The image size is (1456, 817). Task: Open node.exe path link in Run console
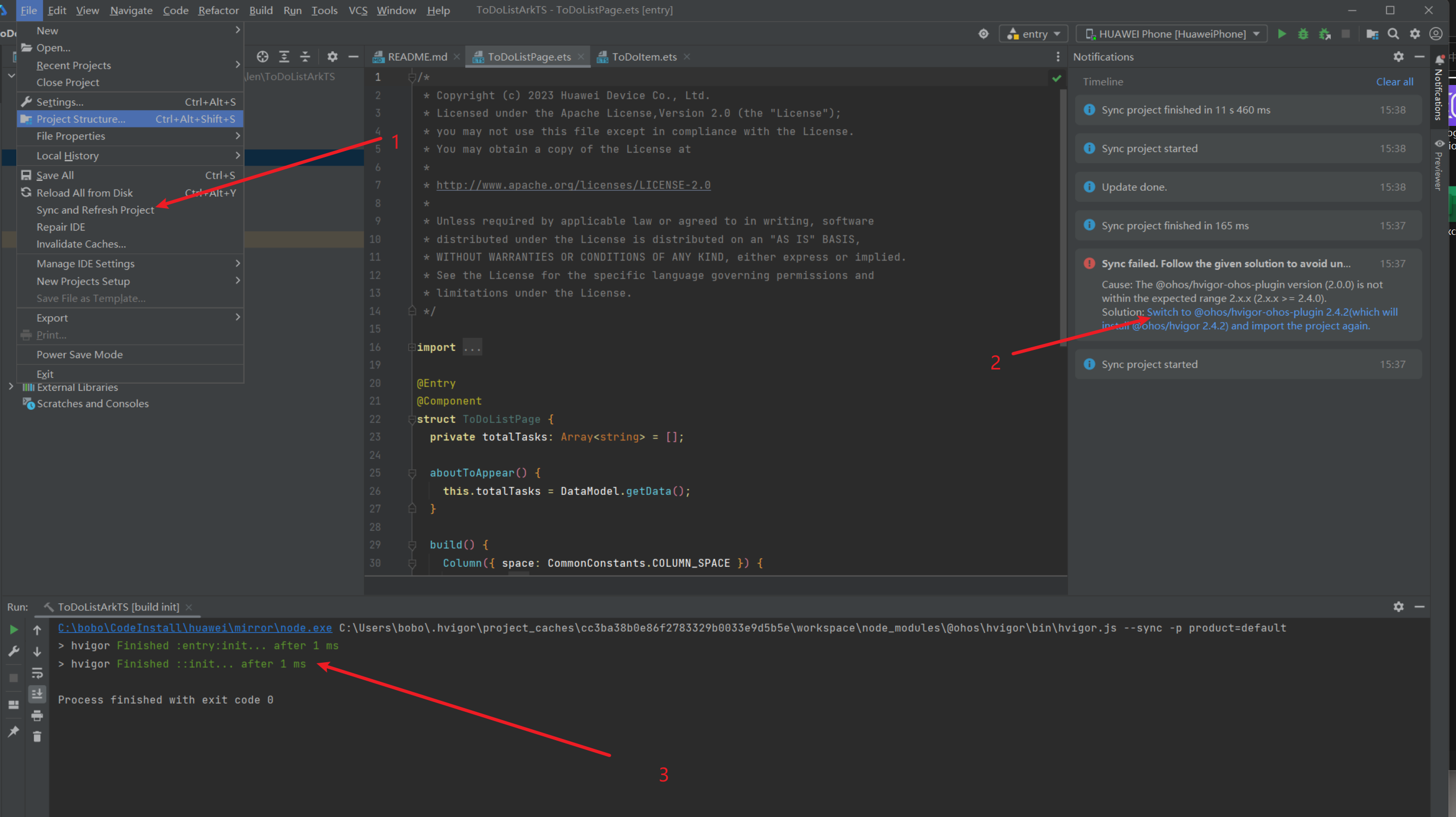pos(194,627)
